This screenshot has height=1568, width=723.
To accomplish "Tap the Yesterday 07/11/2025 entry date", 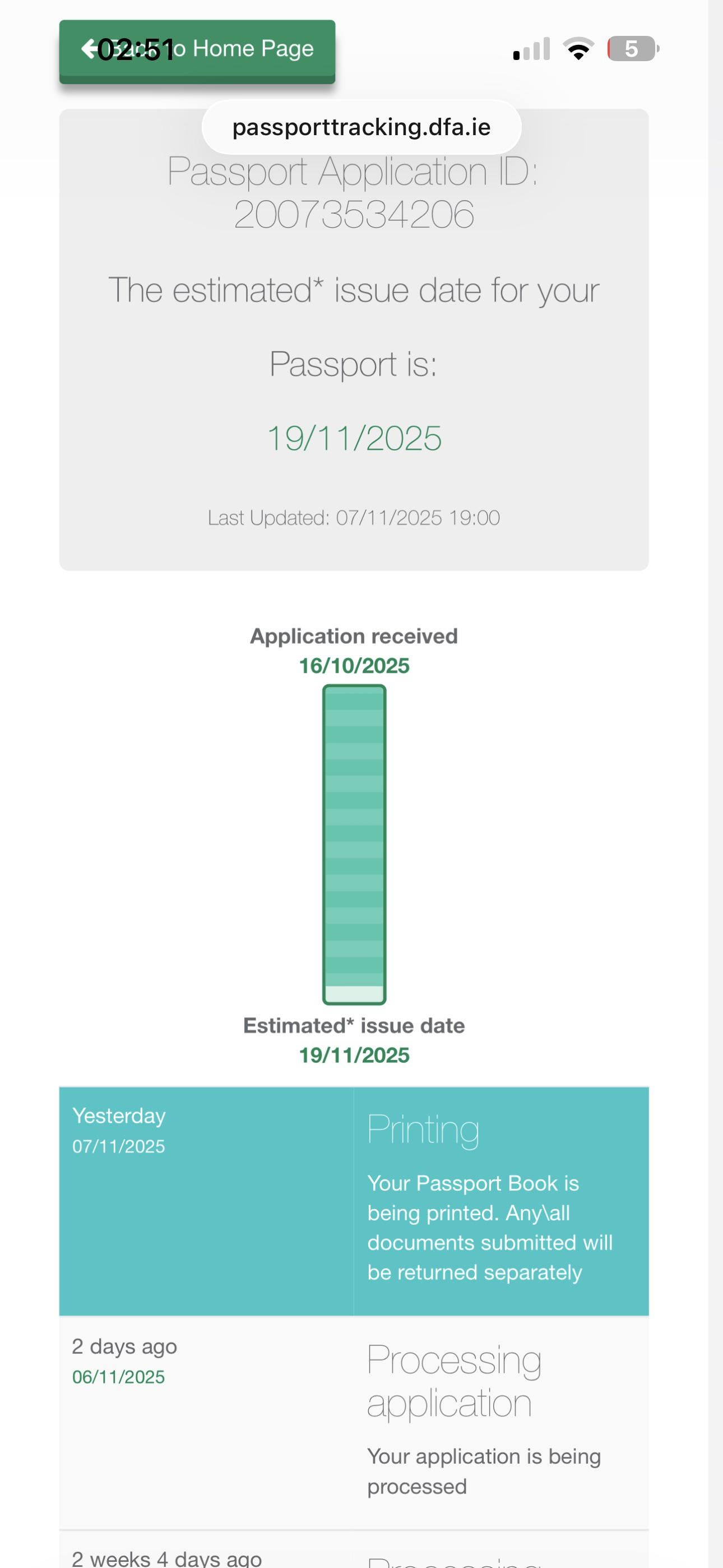I will point(119,1131).
